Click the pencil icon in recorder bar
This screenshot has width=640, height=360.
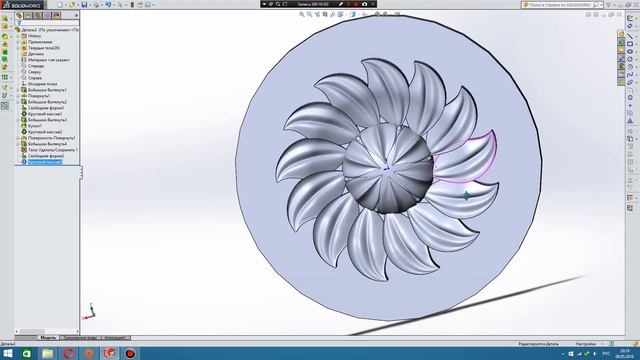point(340,4)
